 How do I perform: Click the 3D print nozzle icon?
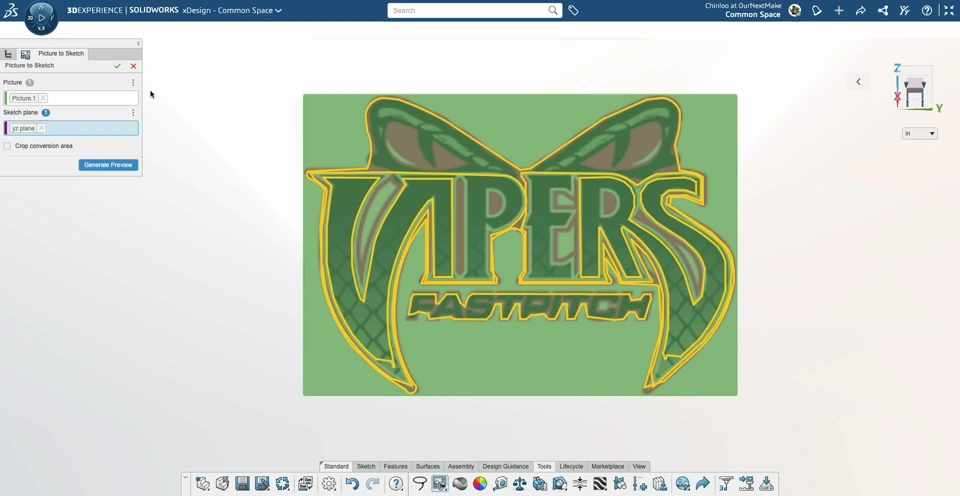726,484
